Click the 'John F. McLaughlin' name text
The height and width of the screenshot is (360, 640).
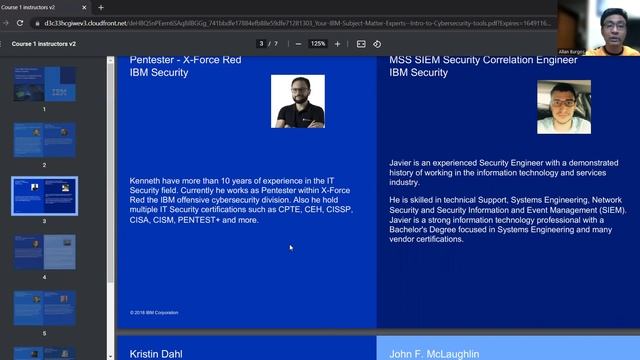[x=434, y=354]
